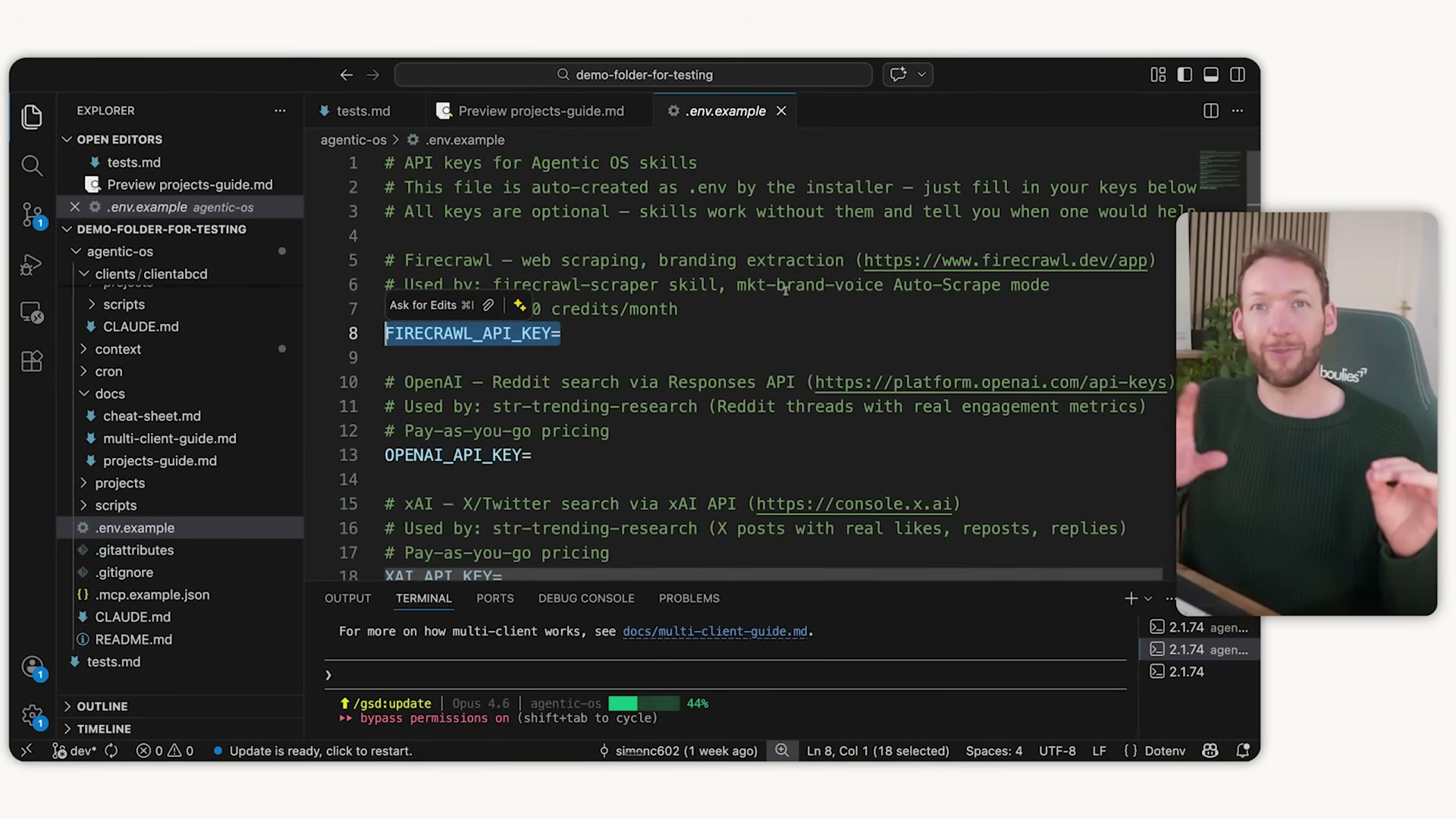Click errors and warnings count in status bar
Screen dimensions: 1456x819
click(165, 751)
